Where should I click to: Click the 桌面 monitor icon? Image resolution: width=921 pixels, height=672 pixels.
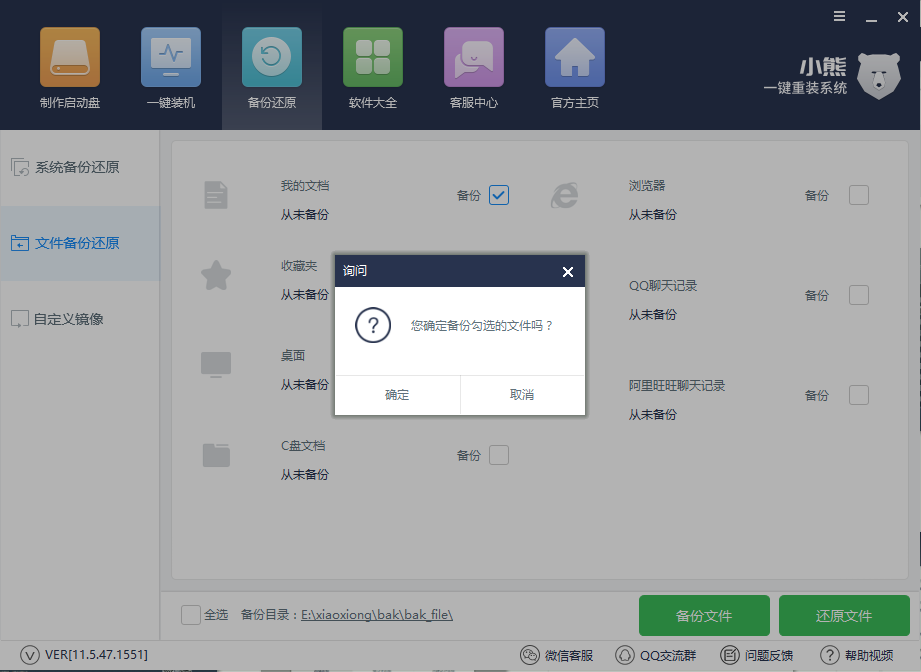[216, 365]
